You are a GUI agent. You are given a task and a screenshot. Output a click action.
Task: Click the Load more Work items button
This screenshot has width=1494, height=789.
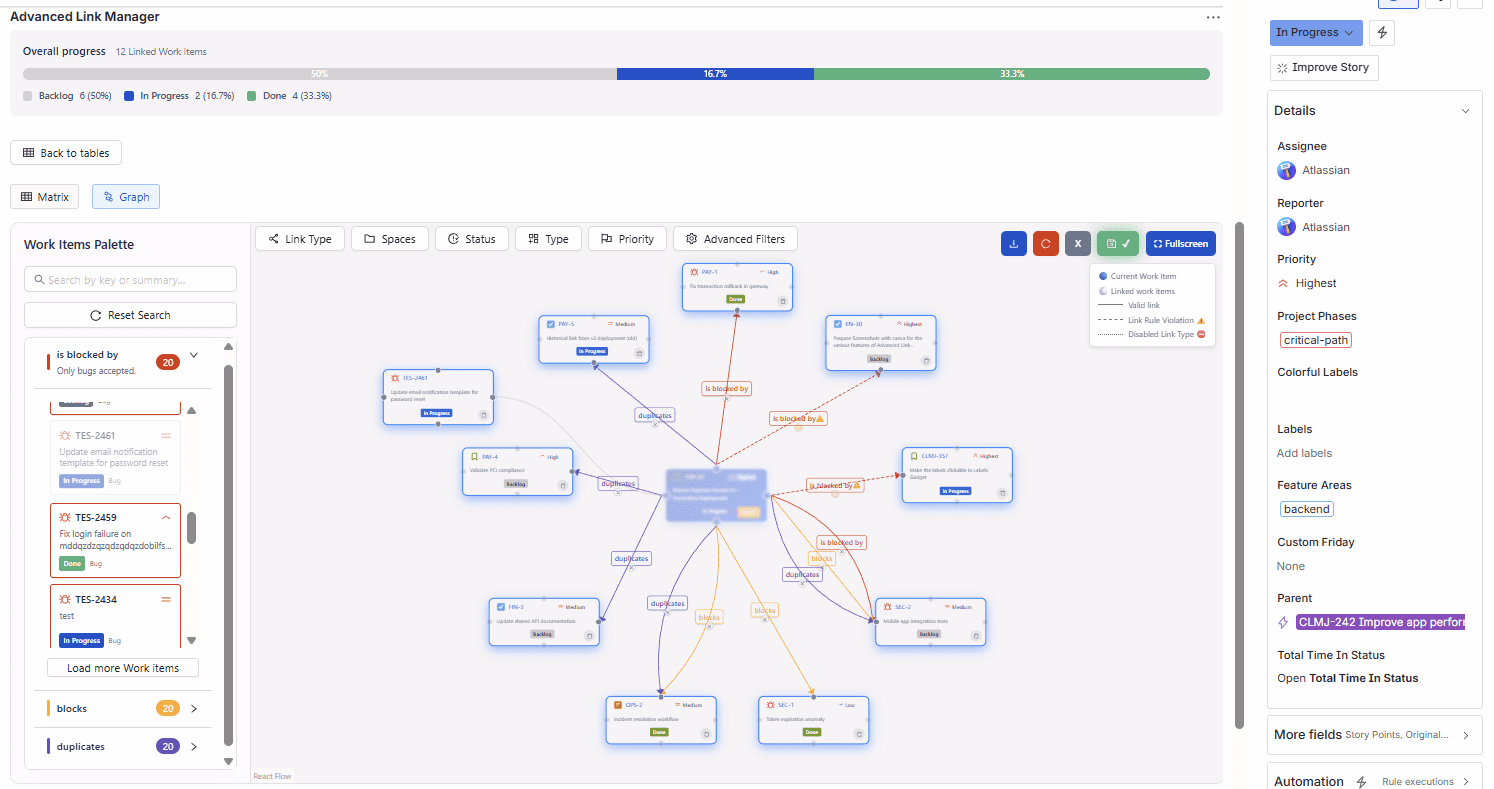tap(122, 667)
